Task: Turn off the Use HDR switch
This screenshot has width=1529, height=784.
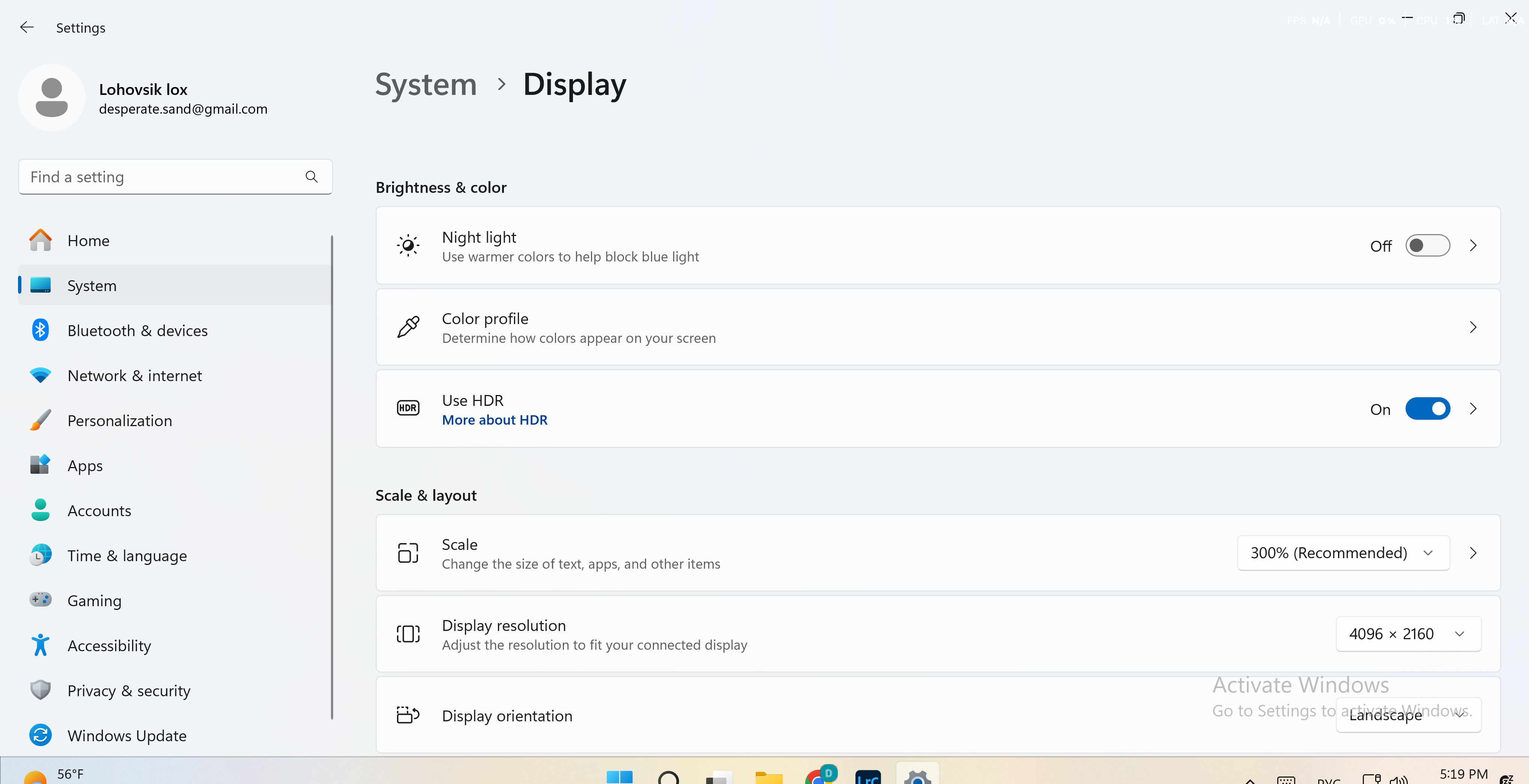Action: pyautogui.click(x=1427, y=409)
